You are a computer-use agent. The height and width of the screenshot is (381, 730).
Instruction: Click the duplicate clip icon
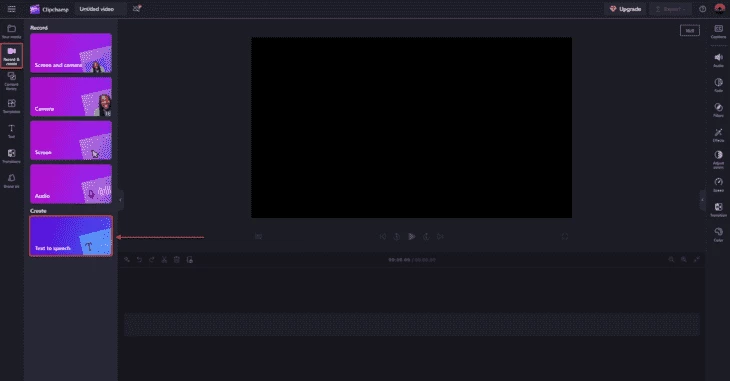[x=189, y=259]
